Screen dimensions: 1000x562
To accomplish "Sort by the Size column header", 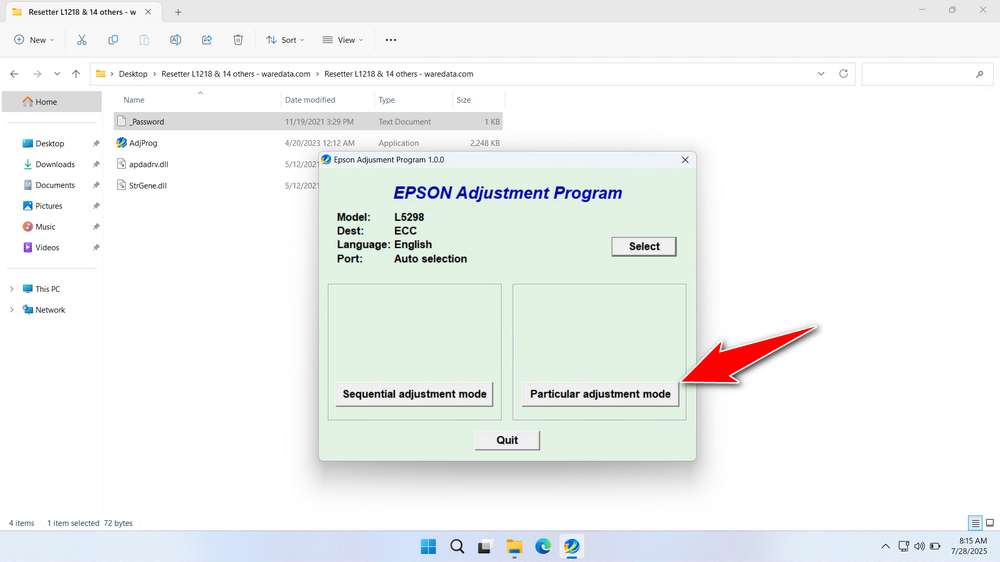I will [x=464, y=100].
